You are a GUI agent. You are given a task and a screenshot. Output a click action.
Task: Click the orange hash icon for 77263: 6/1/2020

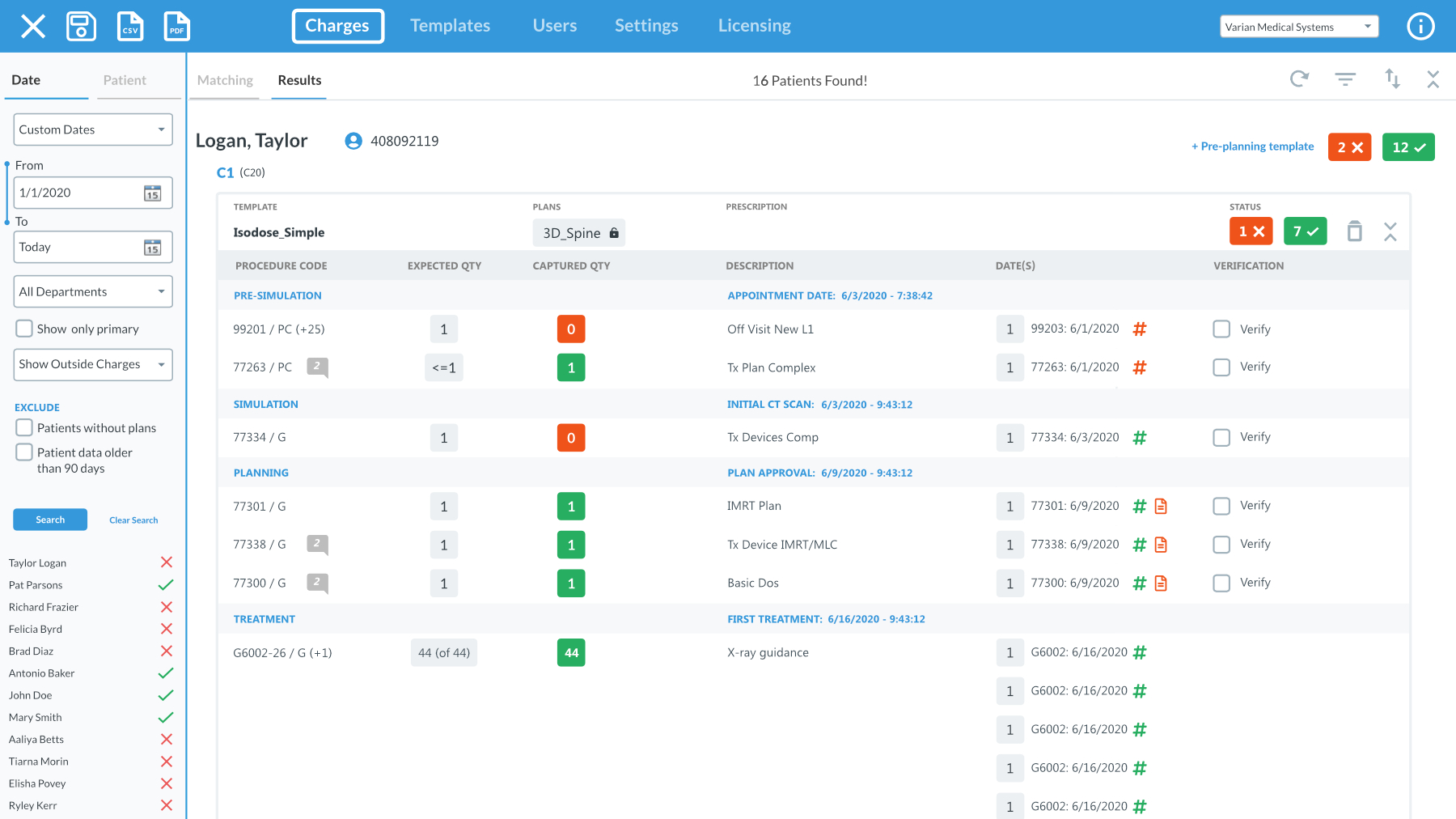click(x=1140, y=367)
